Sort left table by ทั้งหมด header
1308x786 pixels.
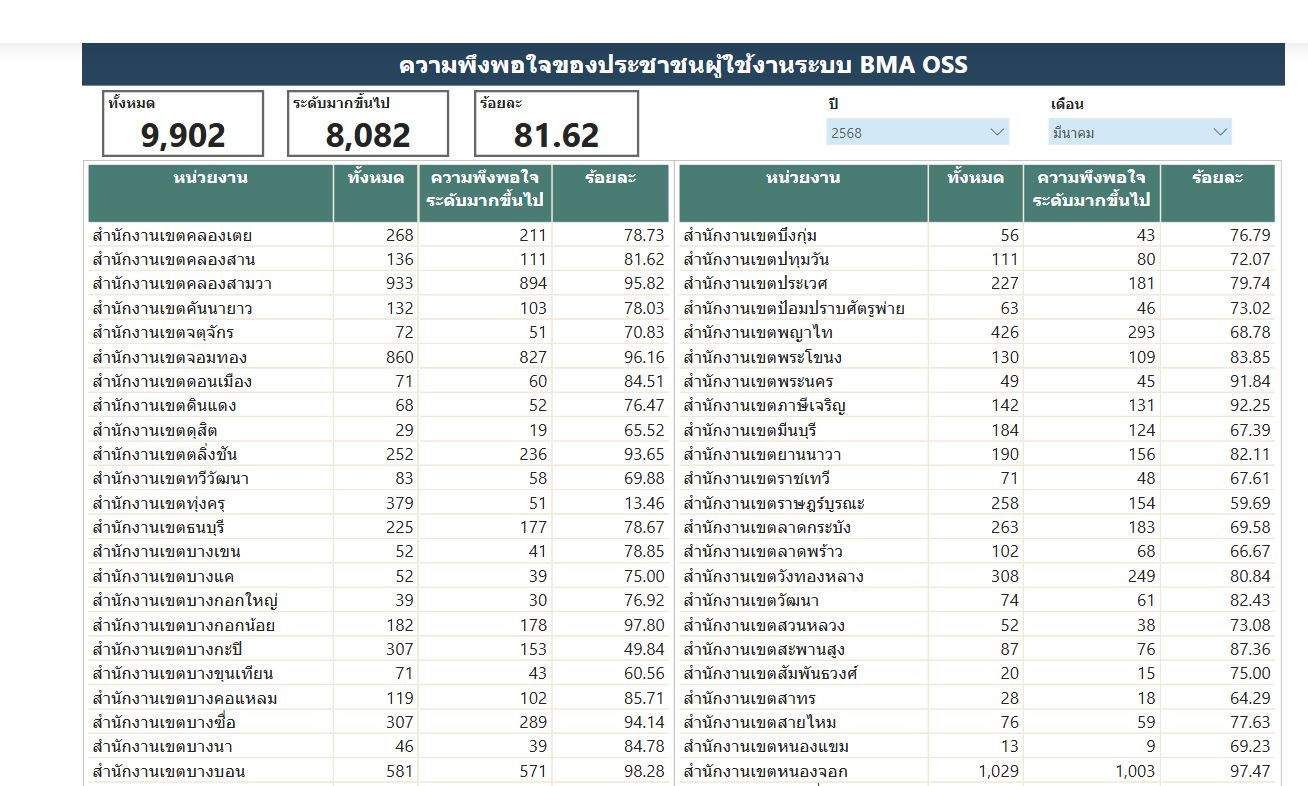click(x=376, y=193)
